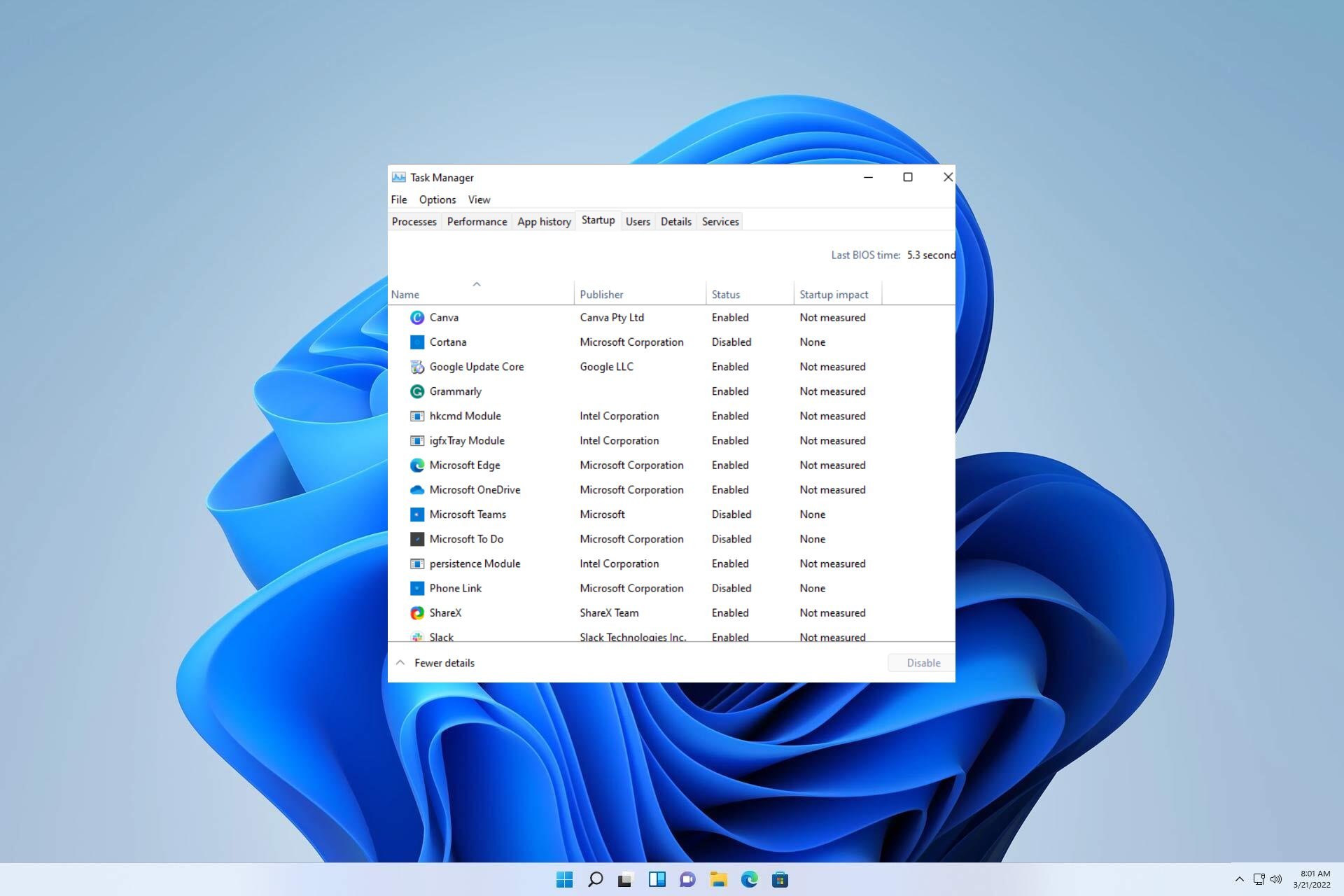Click the Phone Link icon

coord(417,588)
